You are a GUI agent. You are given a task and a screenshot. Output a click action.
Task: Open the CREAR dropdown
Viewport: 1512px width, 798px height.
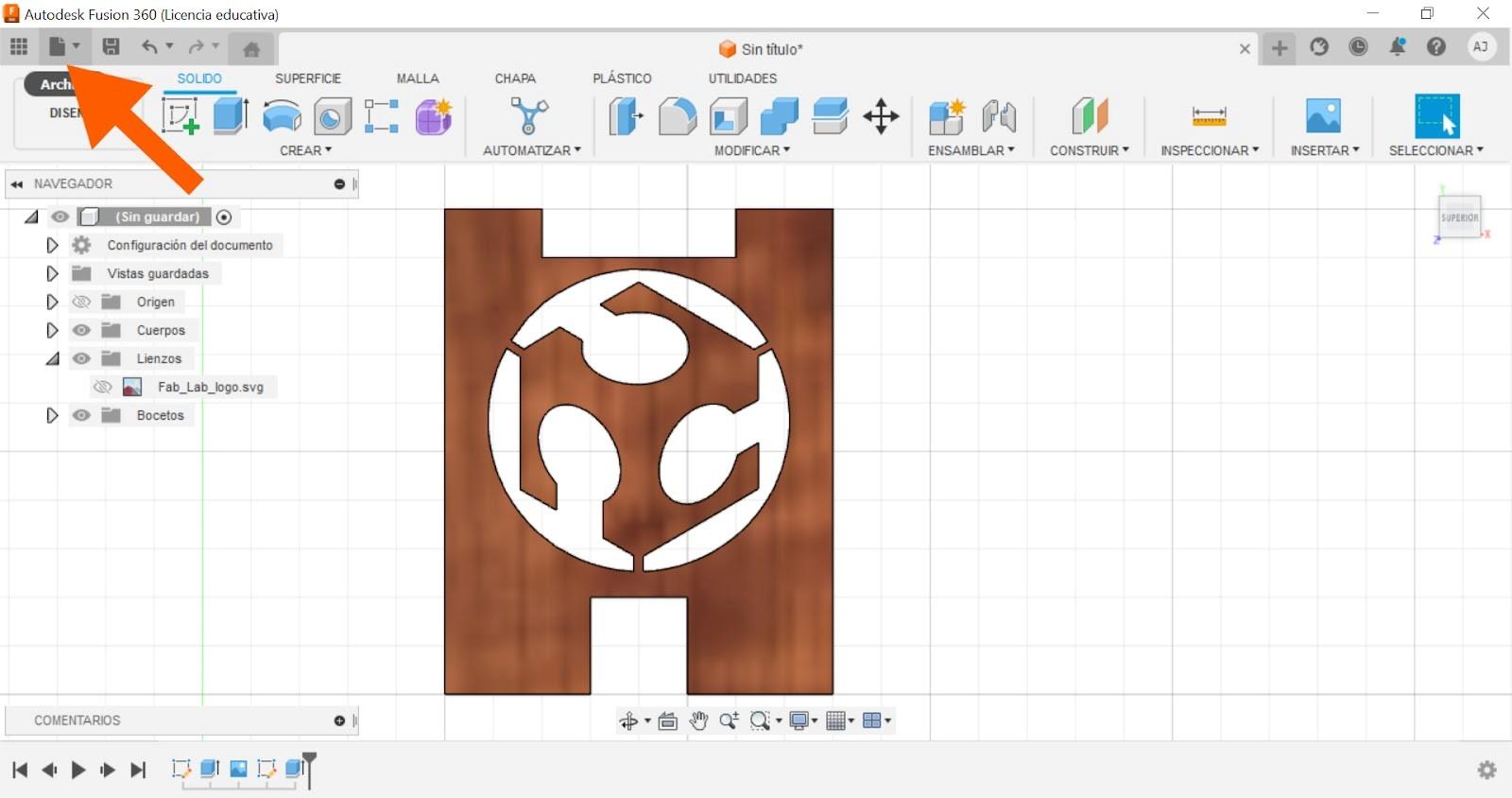tap(305, 150)
